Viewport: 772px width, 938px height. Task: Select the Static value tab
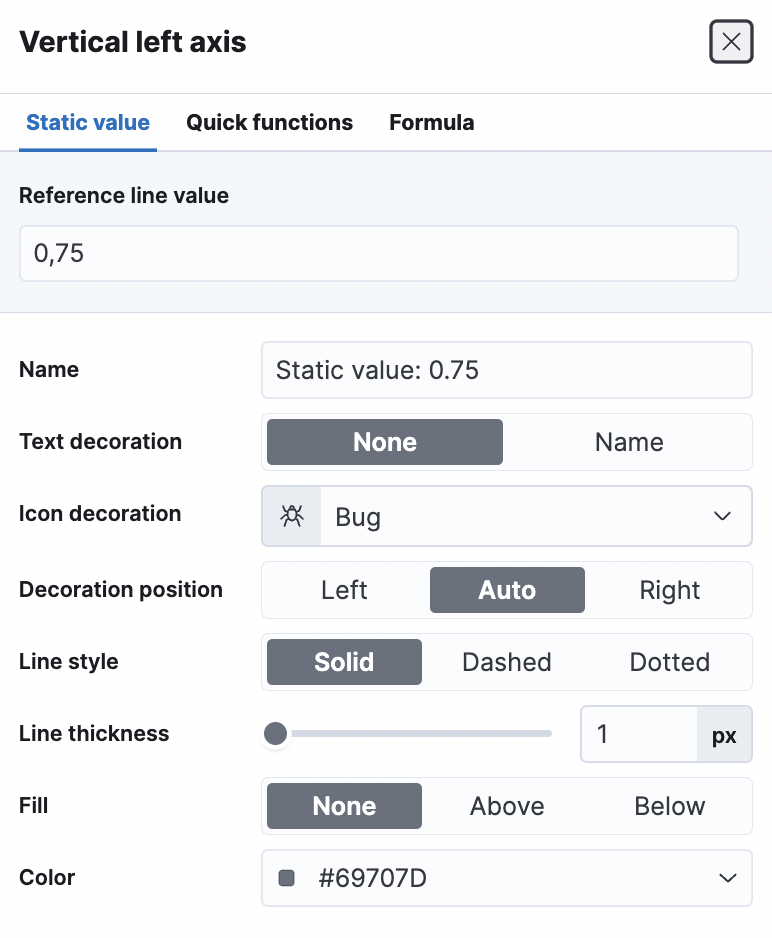point(88,123)
